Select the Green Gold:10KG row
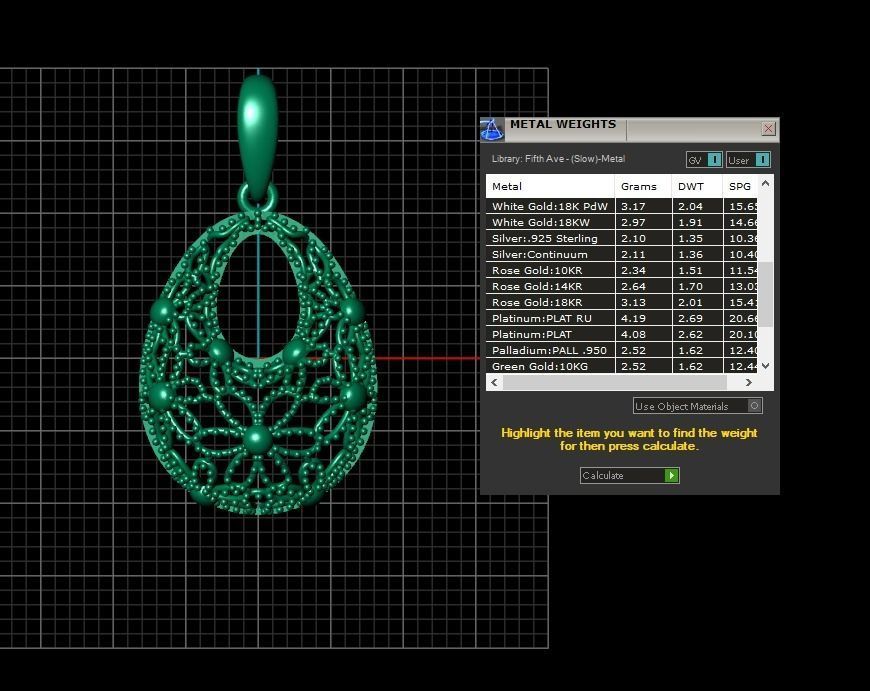 click(x=621, y=366)
